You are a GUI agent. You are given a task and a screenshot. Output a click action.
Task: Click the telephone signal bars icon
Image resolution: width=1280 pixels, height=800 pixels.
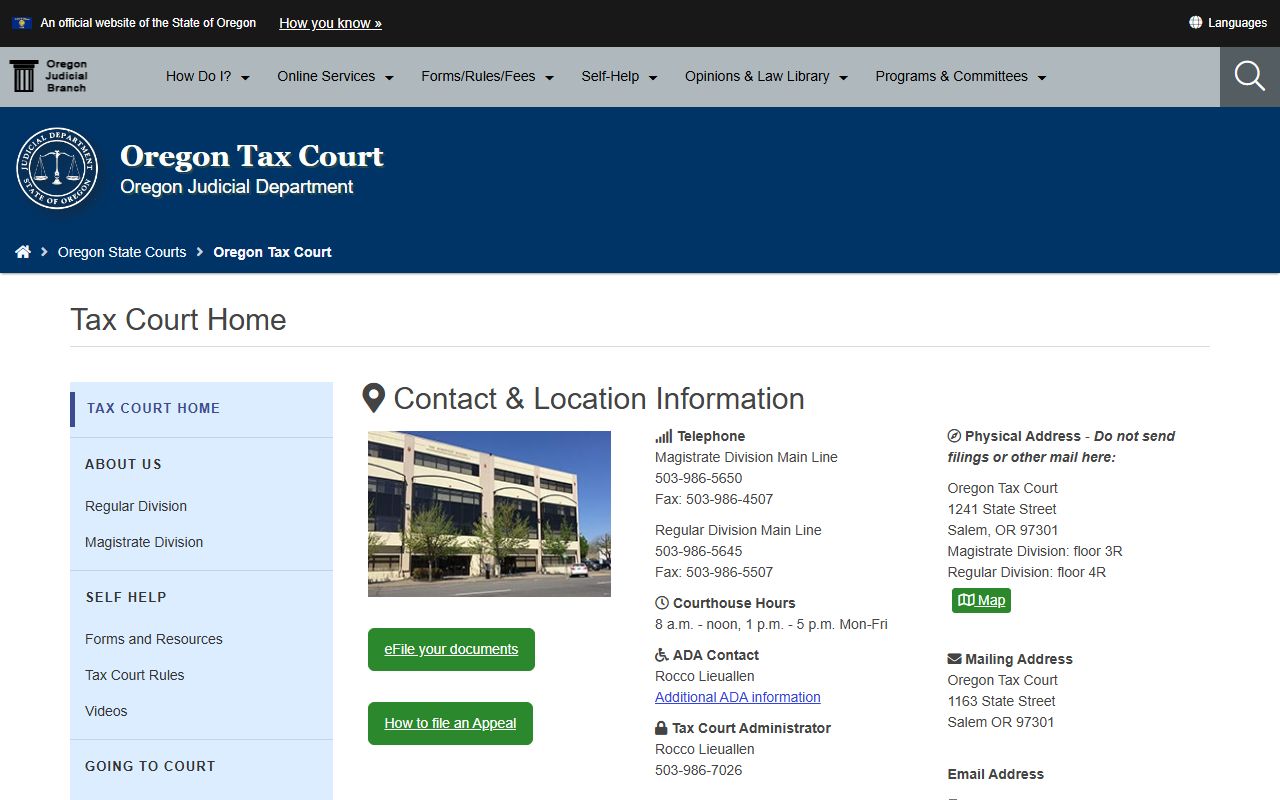(x=664, y=436)
